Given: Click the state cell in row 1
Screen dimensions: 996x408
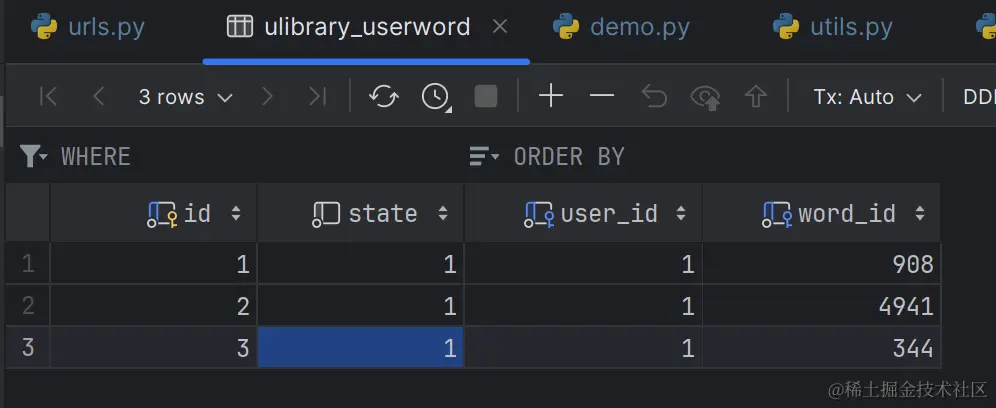Looking at the screenshot, I should [360, 263].
